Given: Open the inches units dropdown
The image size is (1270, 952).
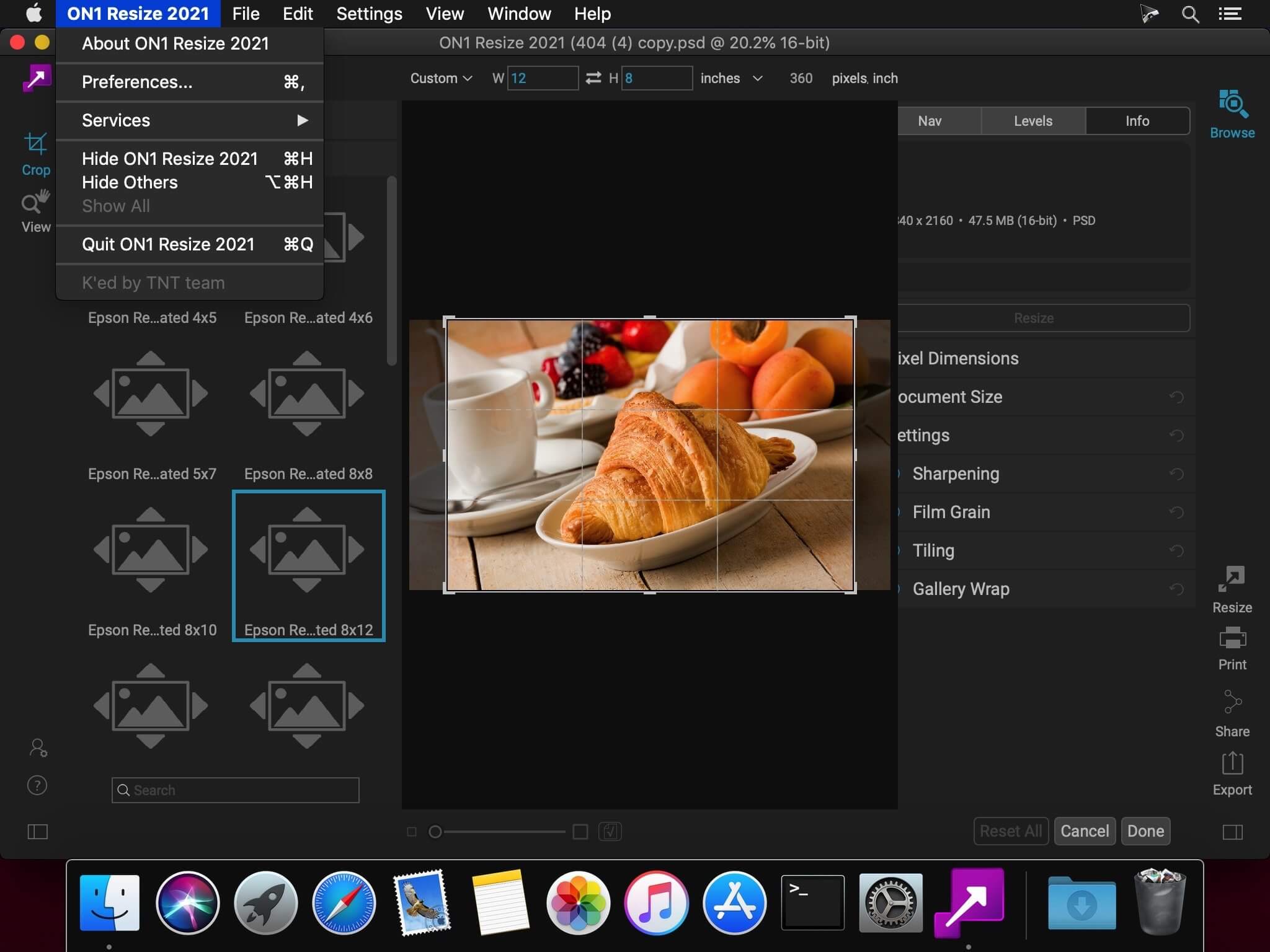Looking at the screenshot, I should [731, 78].
